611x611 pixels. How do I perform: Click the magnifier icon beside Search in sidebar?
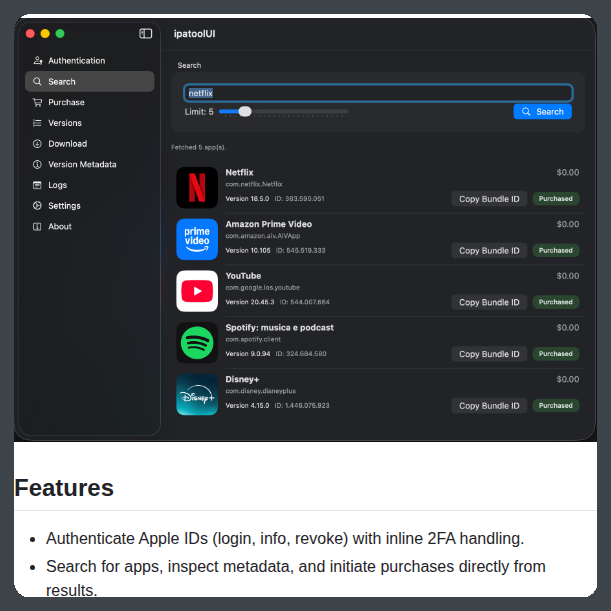coord(37,81)
